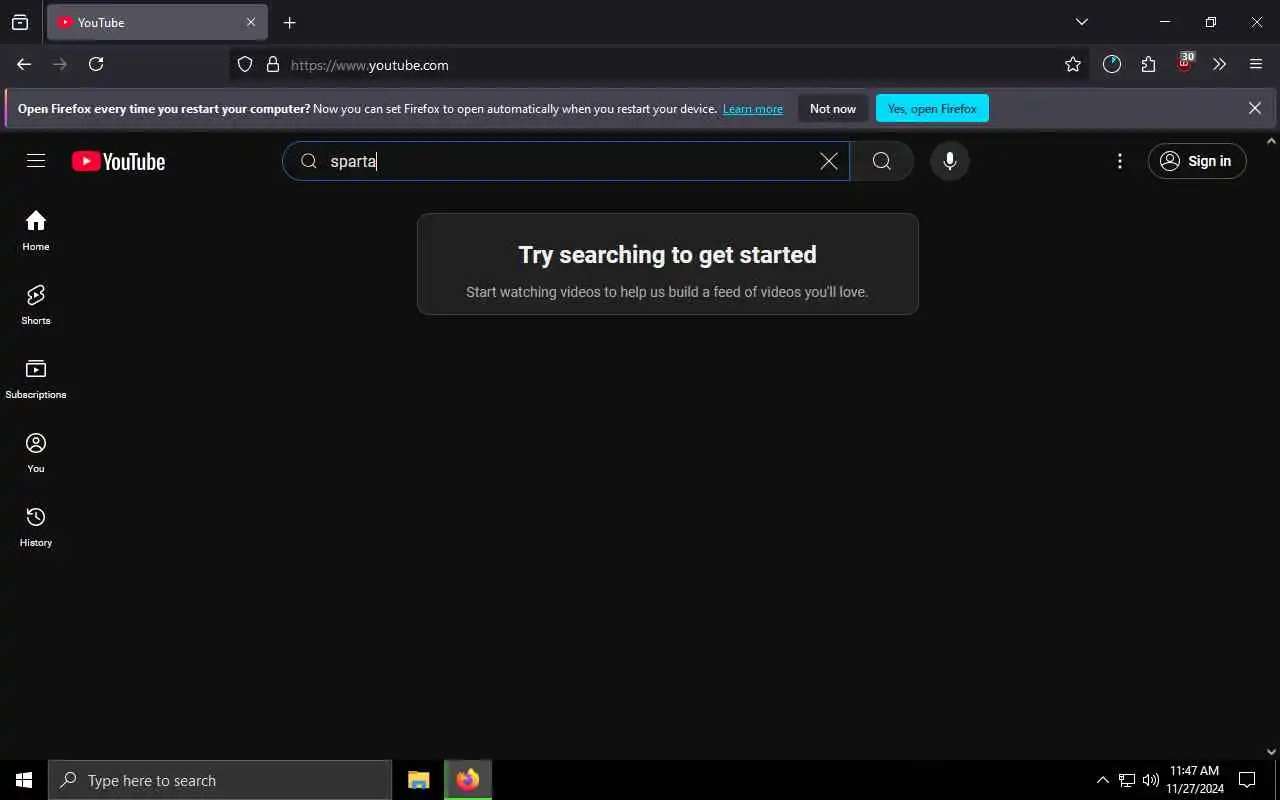The height and width of the screenshot is (800, 1280).
Task: Open the circular gauge toolbar extension
Action: [x=1112, y=64]
